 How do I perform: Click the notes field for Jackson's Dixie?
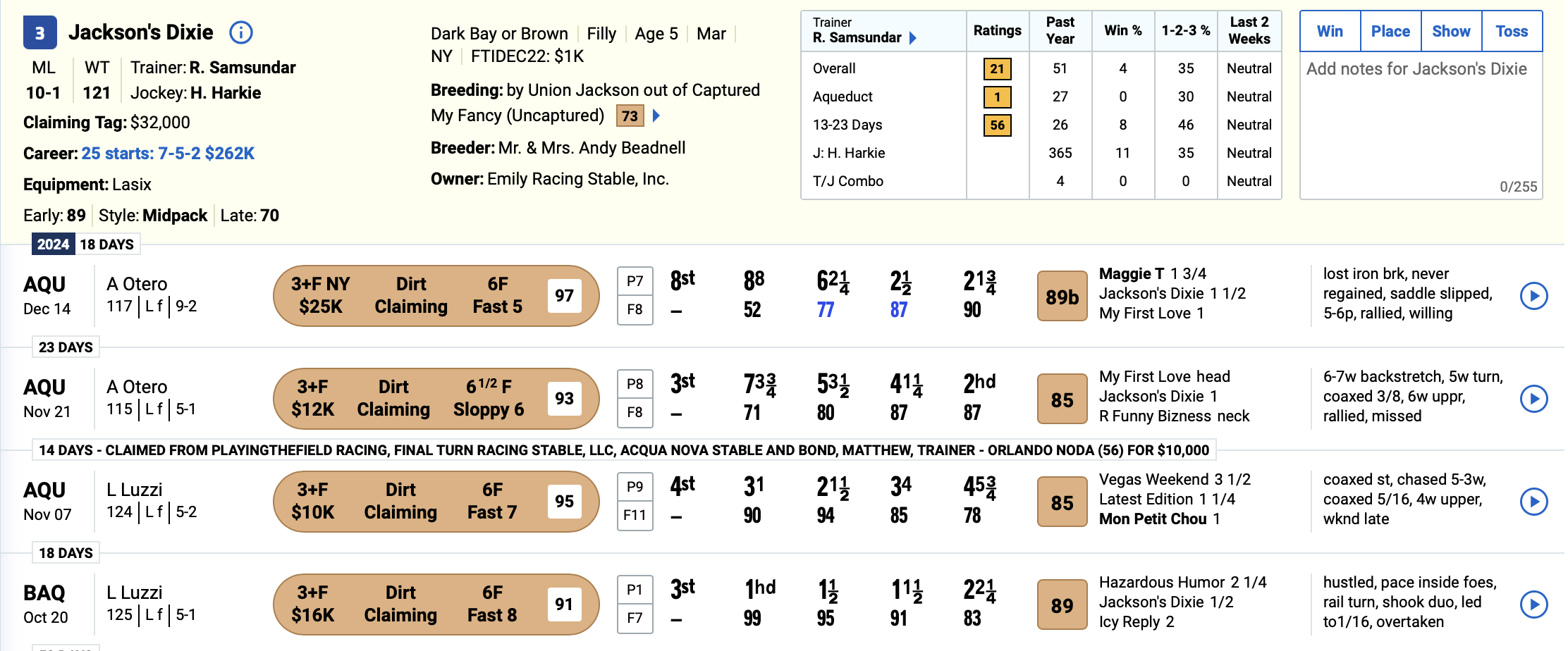click(x=1421, y=125)
